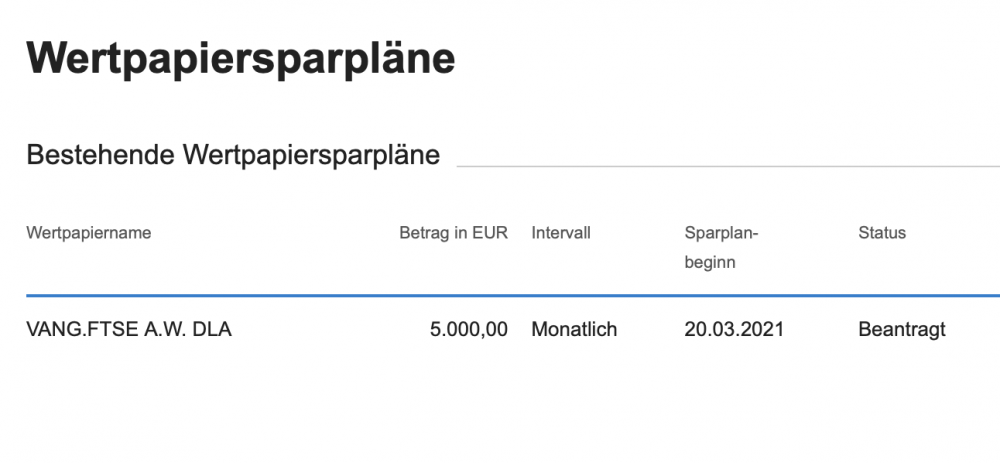This screenshot has height=463, width=1000.
Task: Click the DLA suffix of the security name
Action: [x=212, y=329]
